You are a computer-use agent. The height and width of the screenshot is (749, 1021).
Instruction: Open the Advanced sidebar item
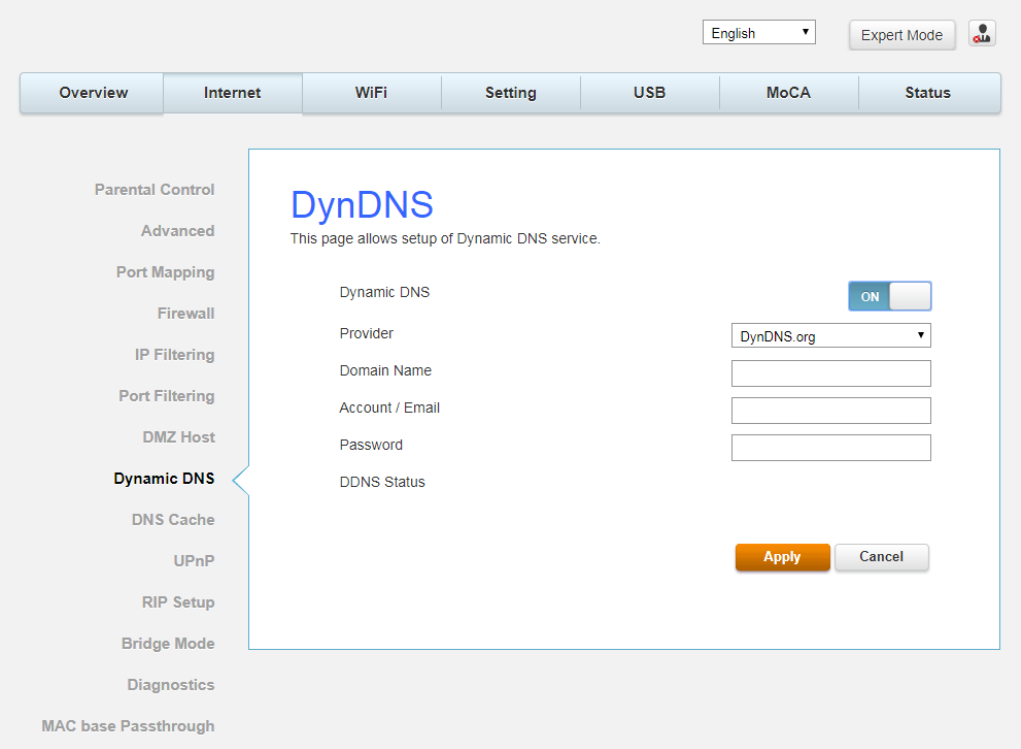(x=178, y=231)
